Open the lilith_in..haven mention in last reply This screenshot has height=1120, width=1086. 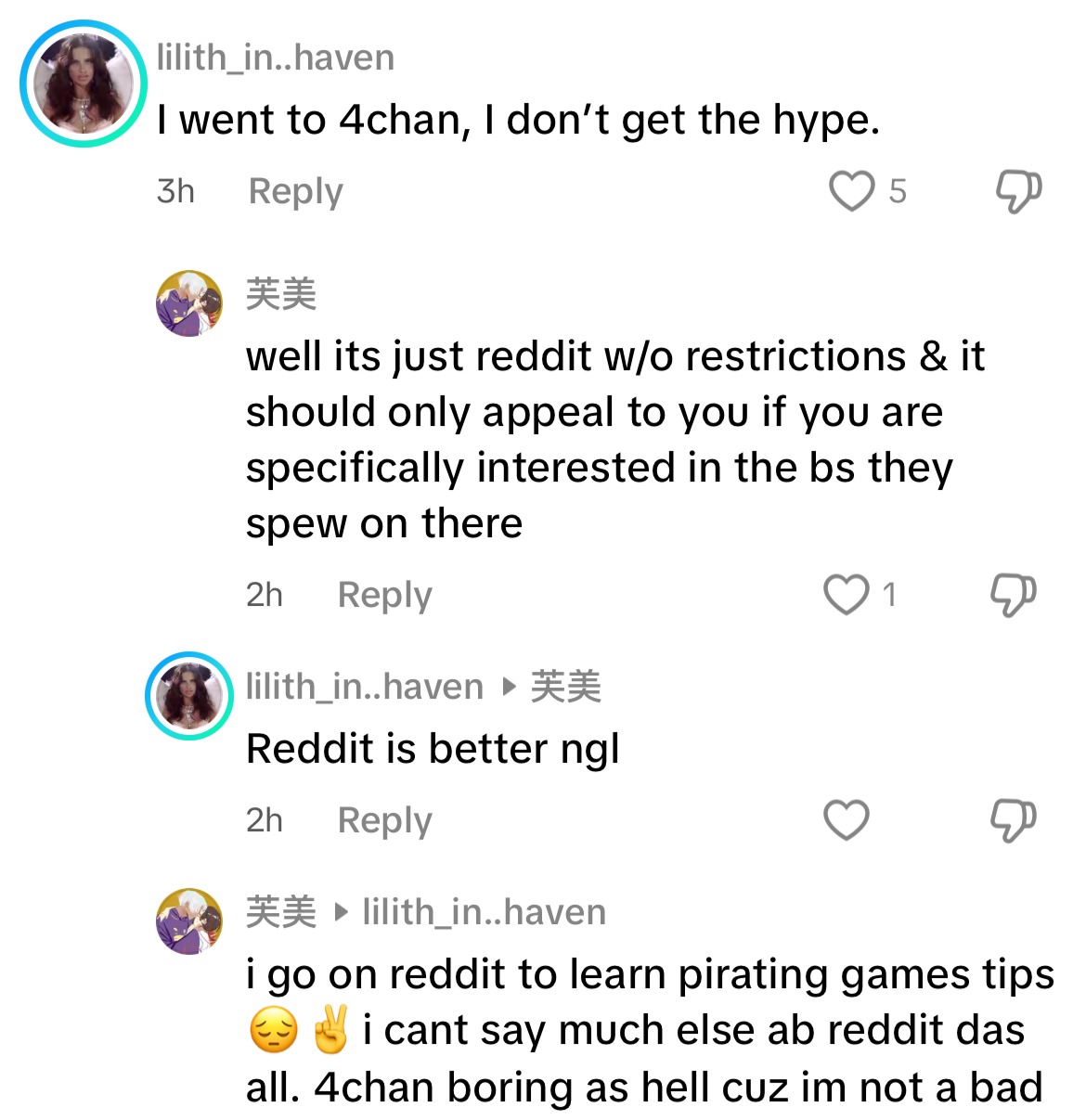485,912
